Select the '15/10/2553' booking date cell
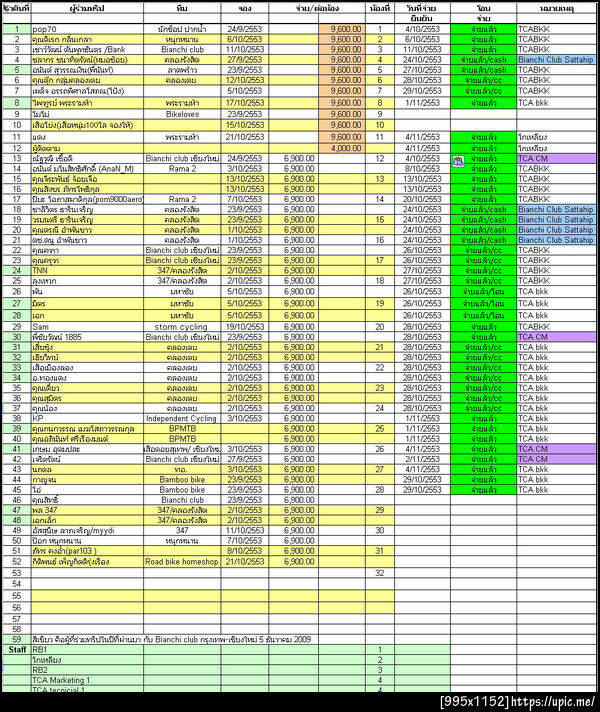The height and width of the screenshot is (712, 600). pyautogui.click(x=245, y=125)
